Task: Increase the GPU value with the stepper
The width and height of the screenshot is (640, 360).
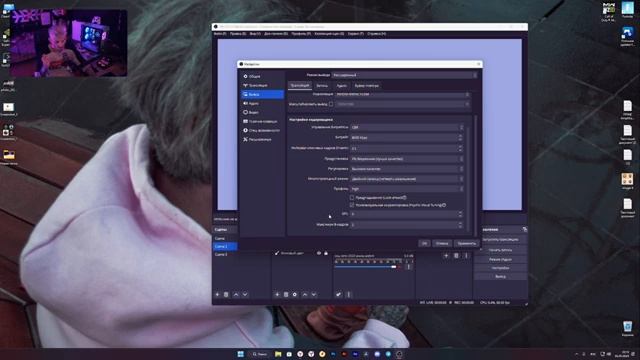Action: pyautogui.click(x=461, y=212)
